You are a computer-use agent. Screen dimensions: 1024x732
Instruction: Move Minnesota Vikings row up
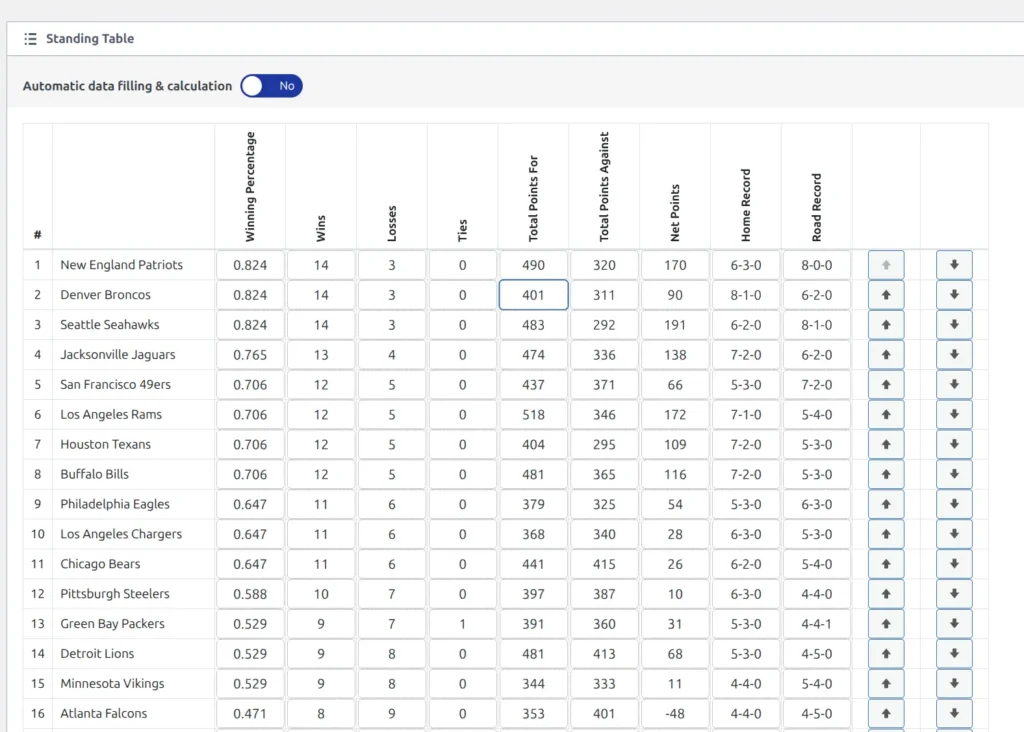coord(886,684)
